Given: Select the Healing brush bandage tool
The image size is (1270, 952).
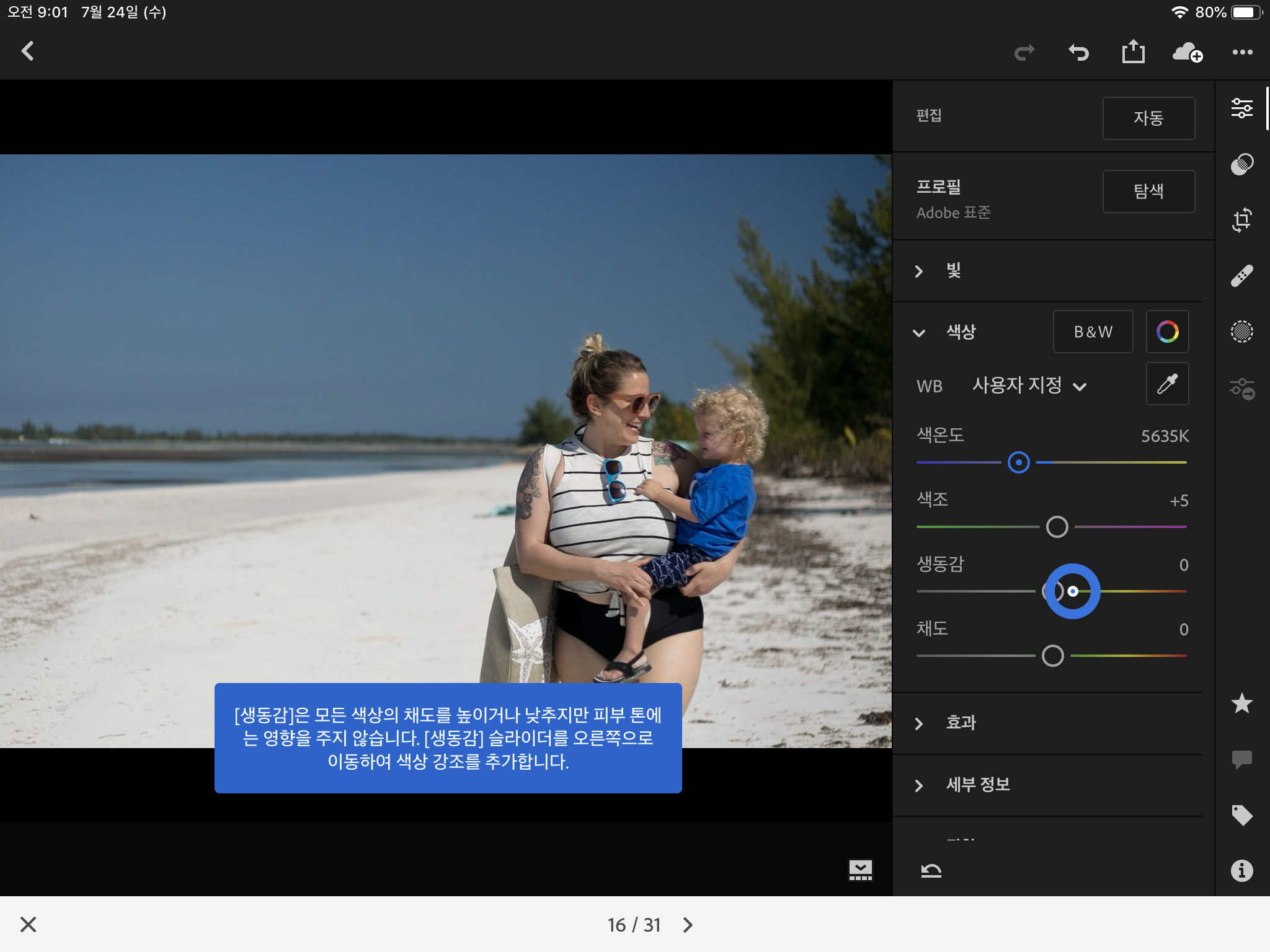Looking at the screenshot, I should pos(1241,276).
